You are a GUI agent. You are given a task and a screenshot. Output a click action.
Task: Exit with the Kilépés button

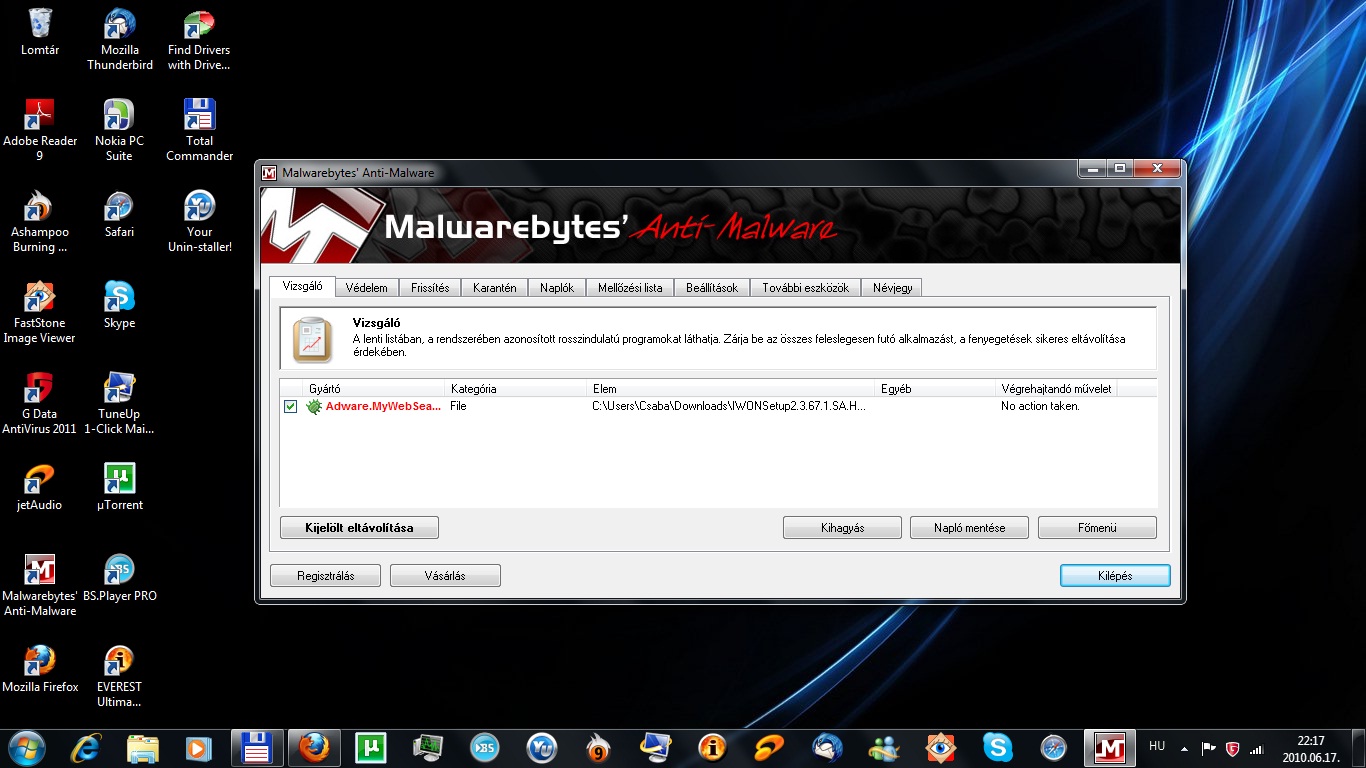coord(1115,576)
